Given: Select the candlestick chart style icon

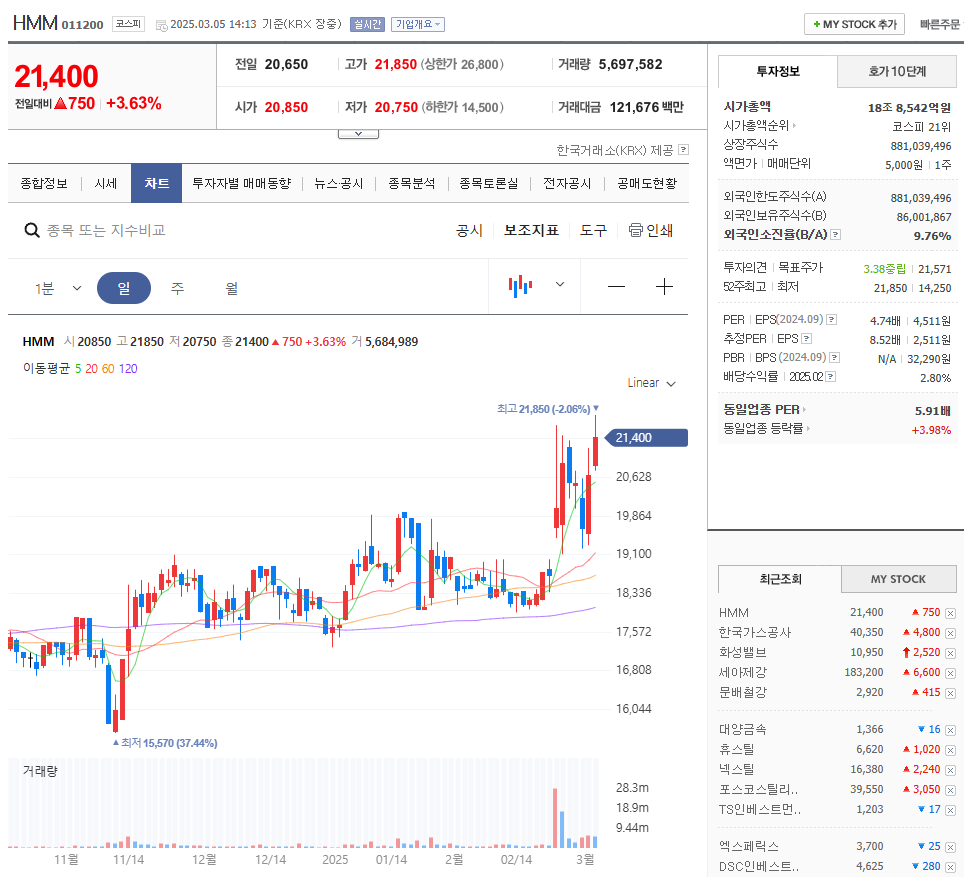Looking at the screenshot, I should click(519, 285).
